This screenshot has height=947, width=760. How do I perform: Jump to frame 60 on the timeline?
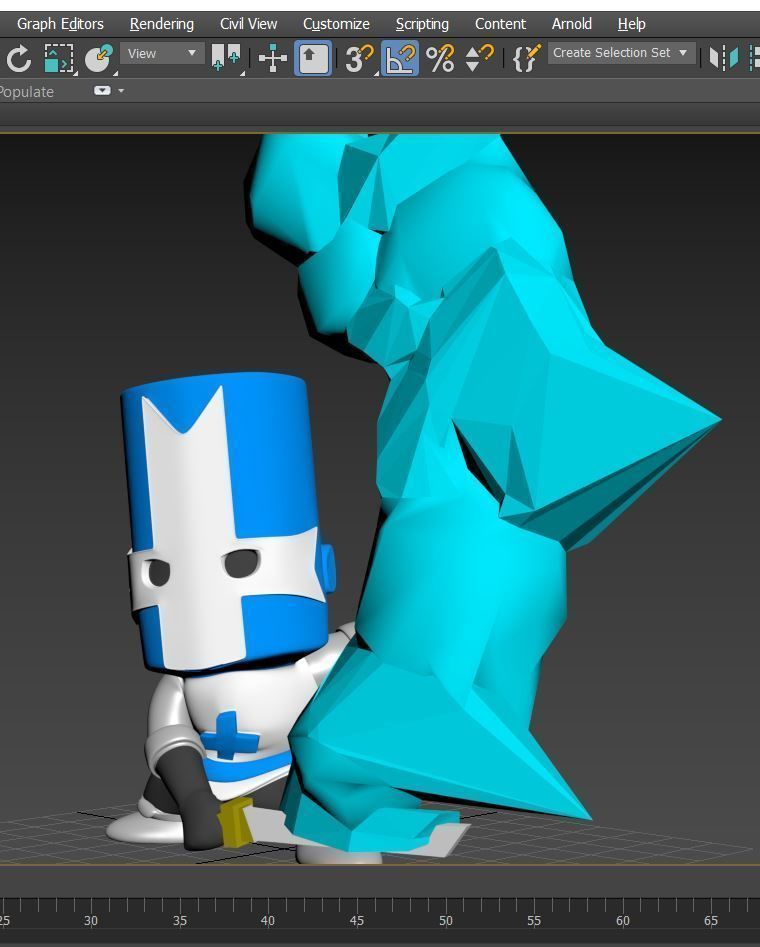622,920
